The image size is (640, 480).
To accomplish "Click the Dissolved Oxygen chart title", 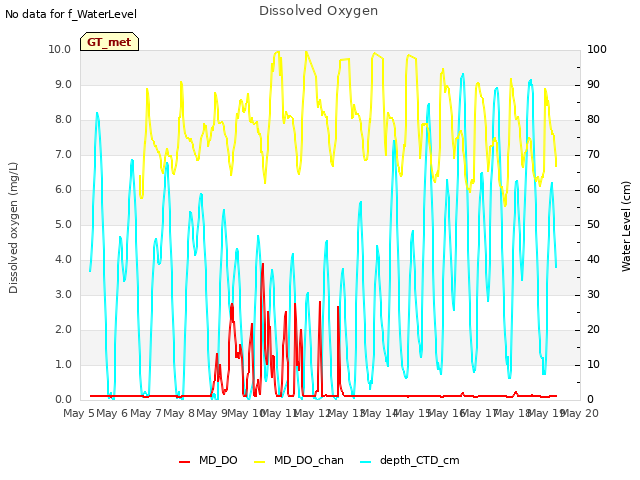I will pos(318,11).
